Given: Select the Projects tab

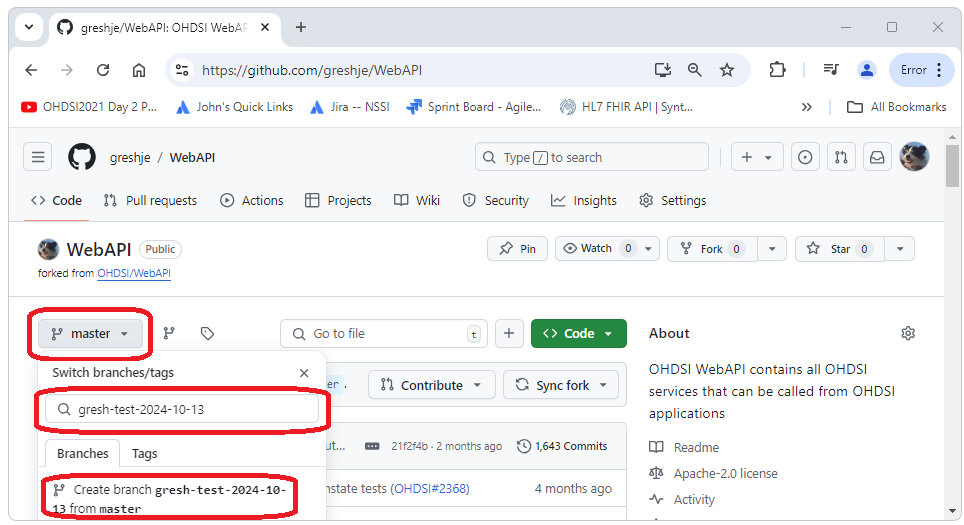Looking at the screenshot, I should (339, 200).
